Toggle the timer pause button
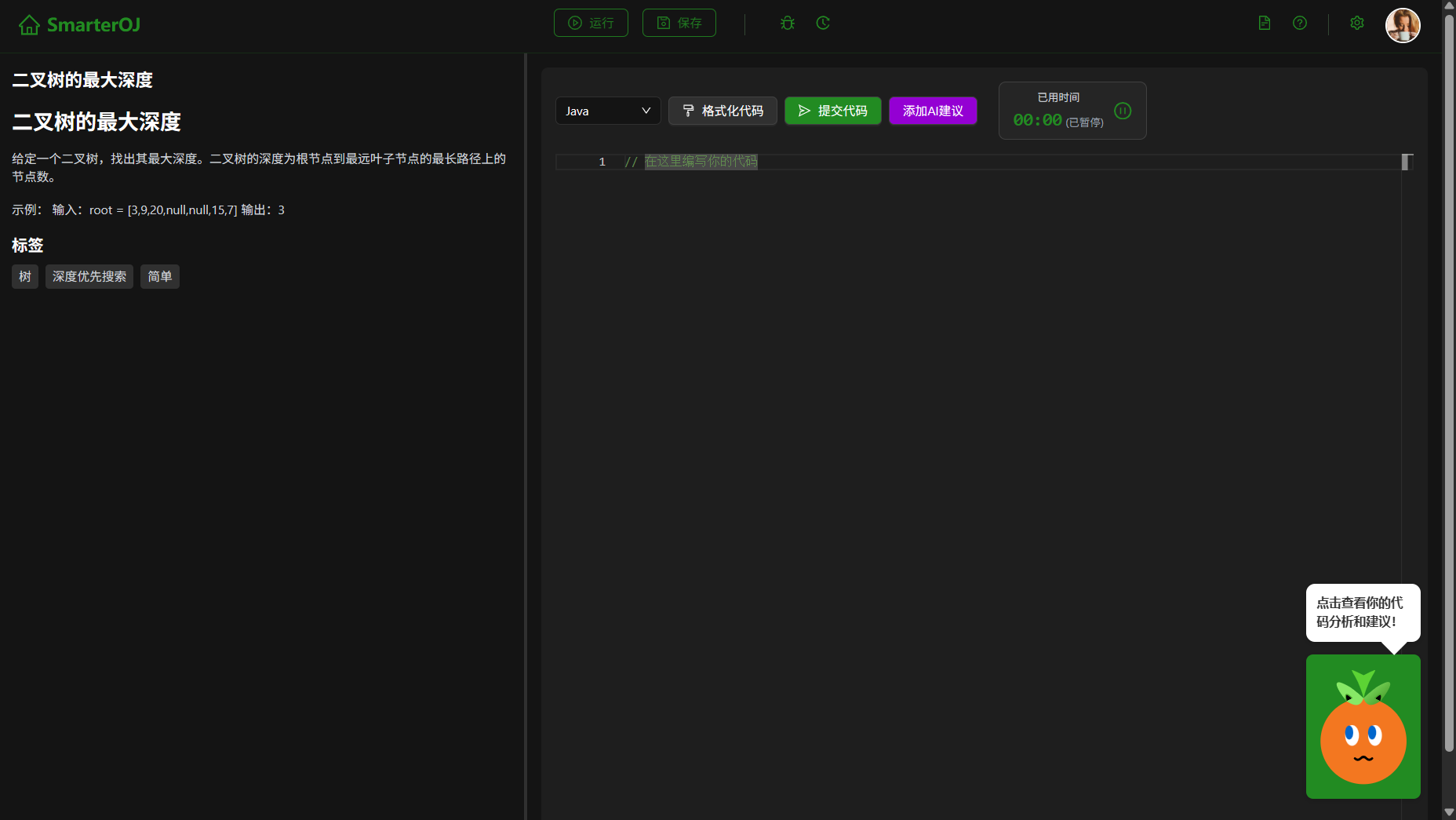Viewport: 1456px width, 820px height. [x=1123, y=111]
